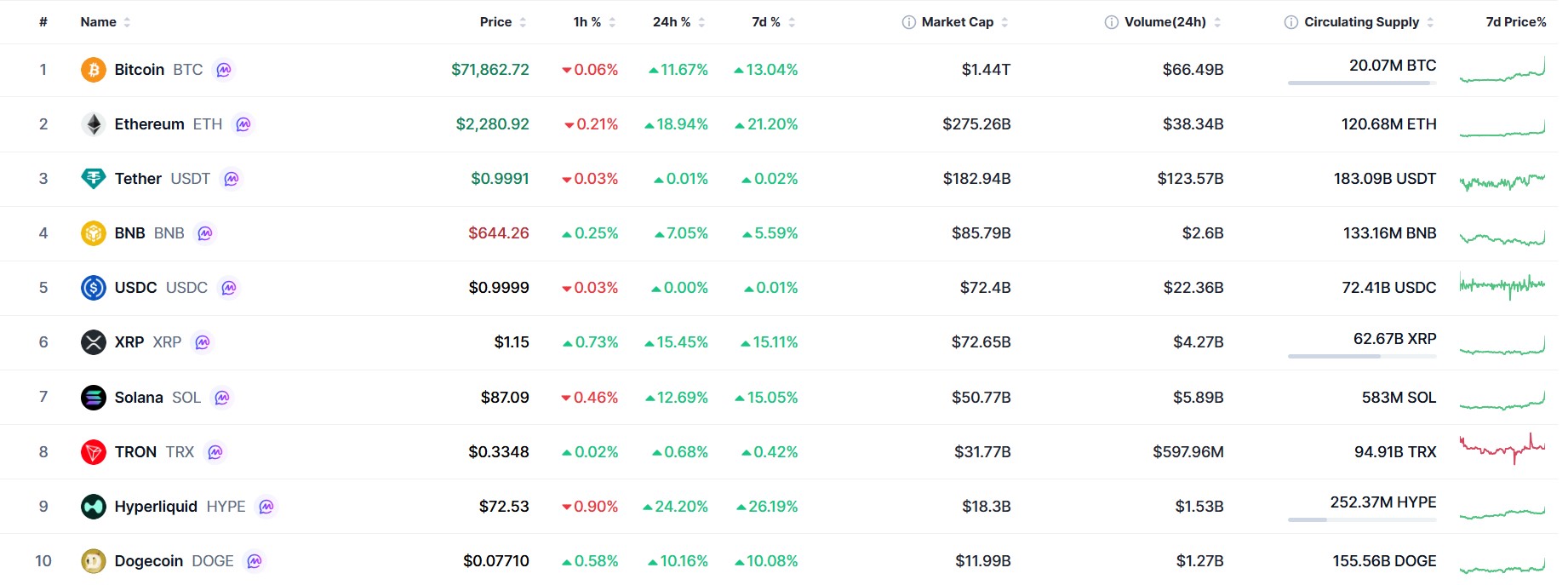Sort by the 24h % column

click(x=679, y=22)
